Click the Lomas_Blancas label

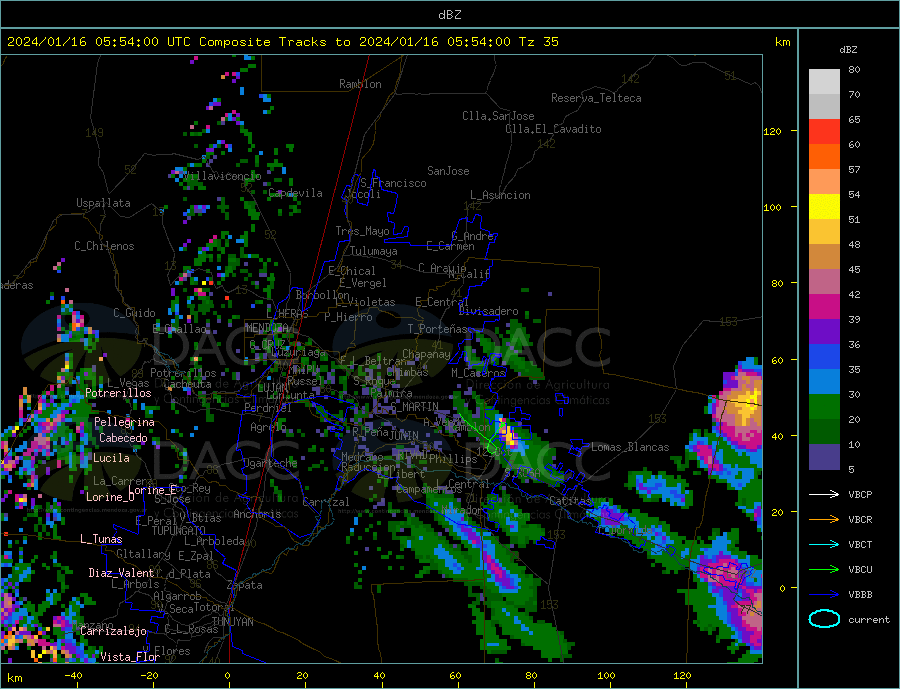click(x=630, y=447)
